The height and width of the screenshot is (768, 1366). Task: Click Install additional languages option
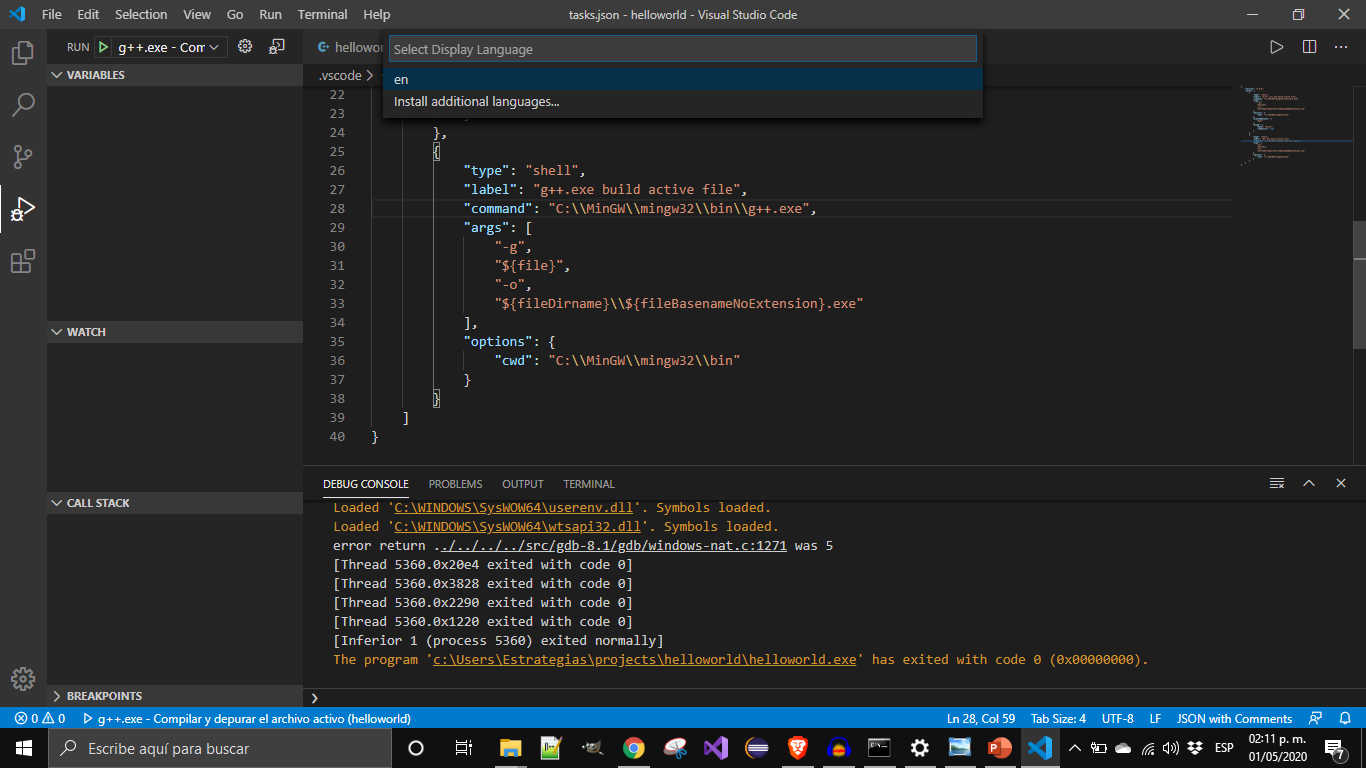(475, 101)
